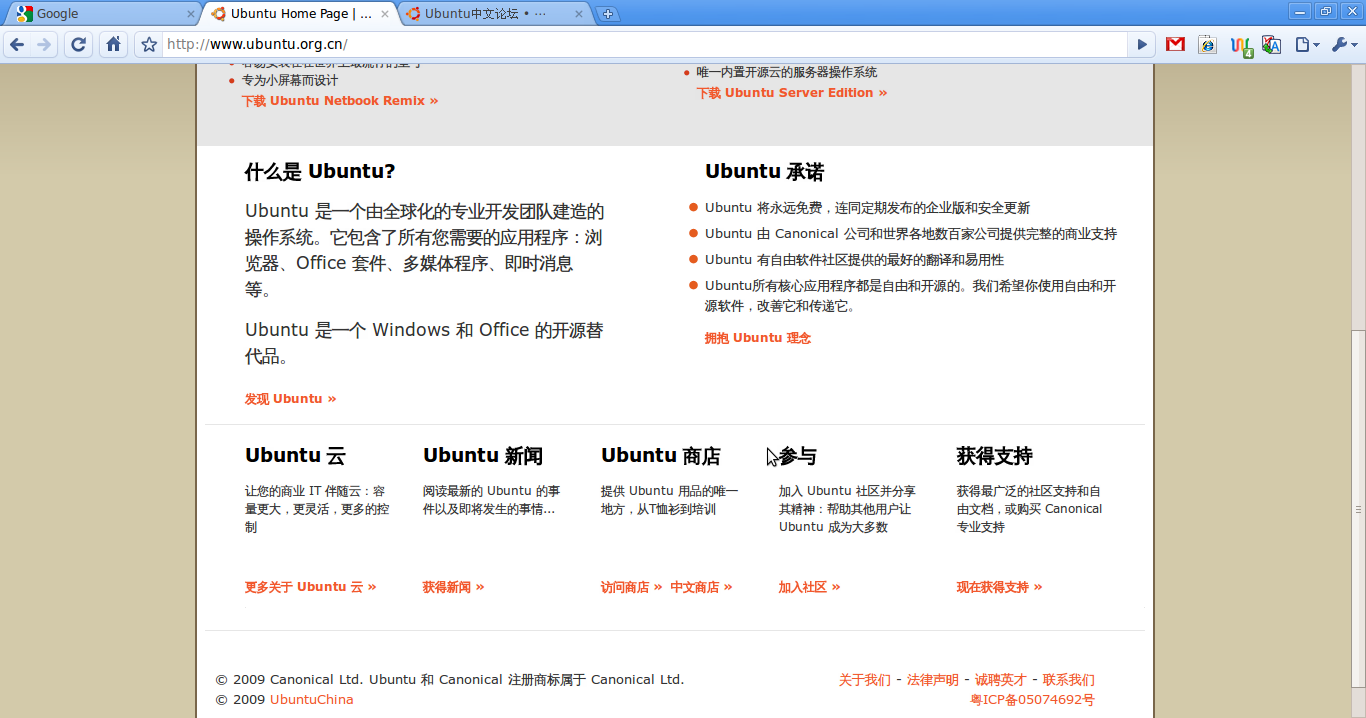Image resolution: width=1366 pixels, height=718 pixels.
Task: Click the 诚聘英才 footer link
Action: (1000, 680)
